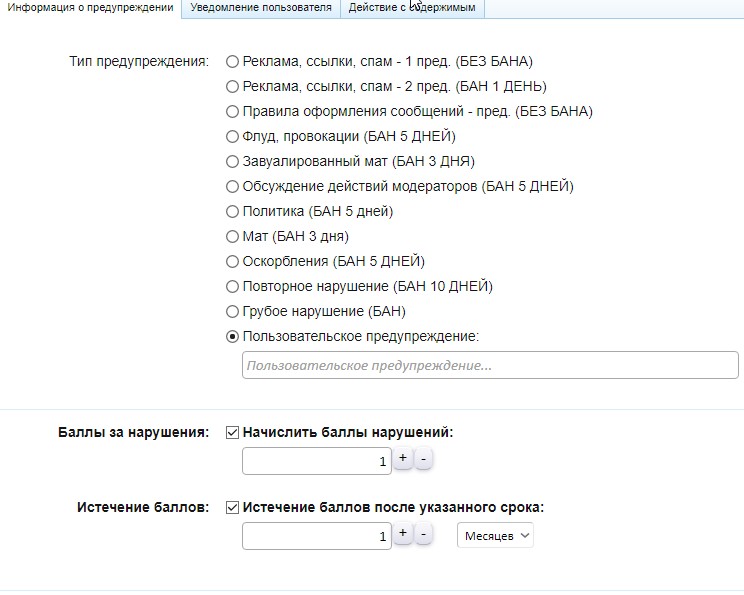
Task: Open the 'Месяцев' period dropdown
Action: (496, 536)
